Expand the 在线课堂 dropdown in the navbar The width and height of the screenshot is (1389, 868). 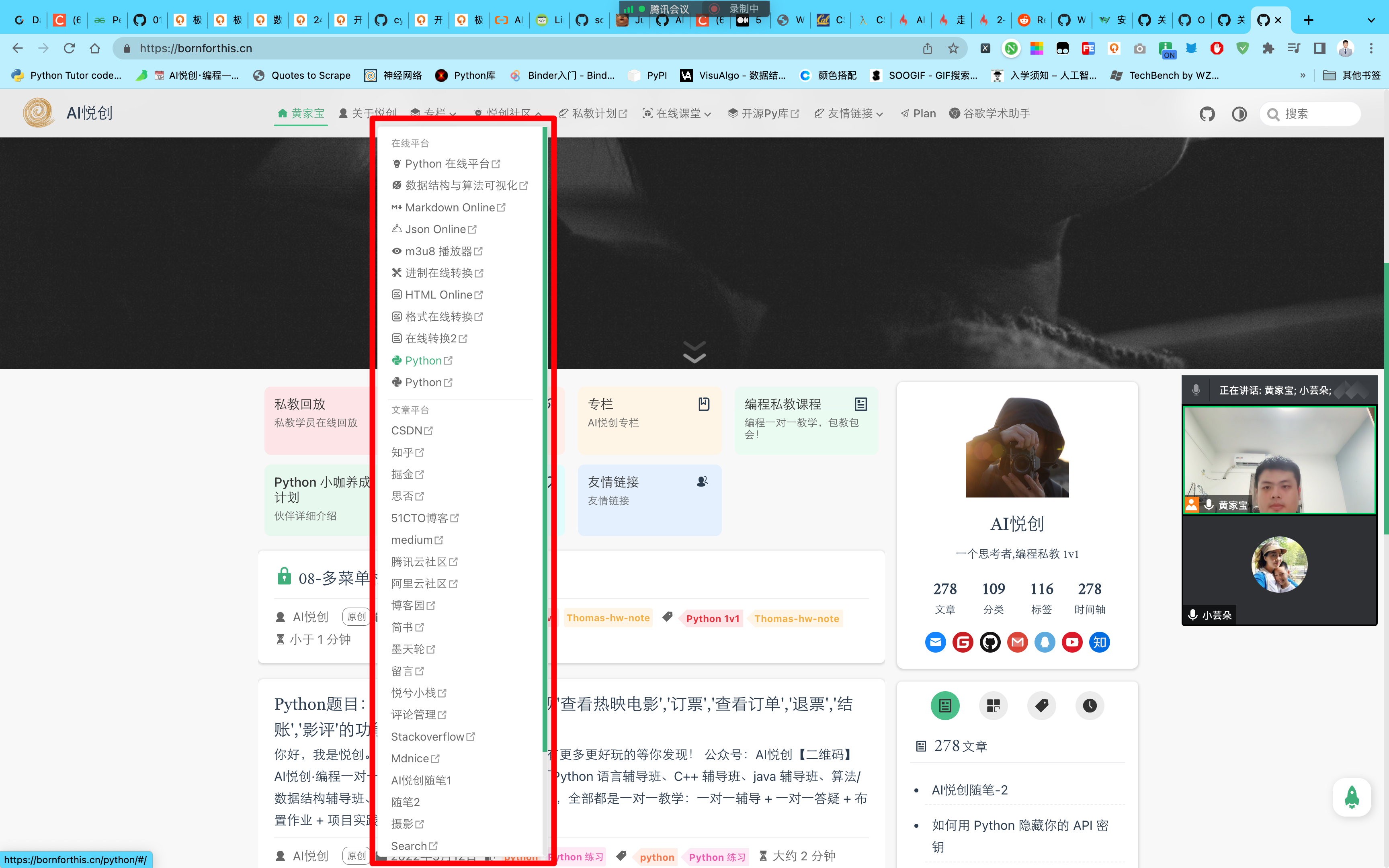click(x=677, y=114)
